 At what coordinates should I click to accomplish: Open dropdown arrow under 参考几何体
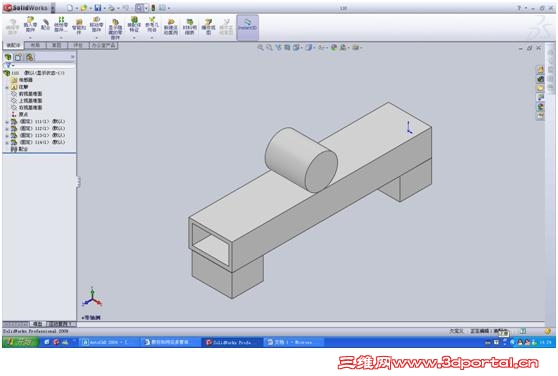coord(152,37)
